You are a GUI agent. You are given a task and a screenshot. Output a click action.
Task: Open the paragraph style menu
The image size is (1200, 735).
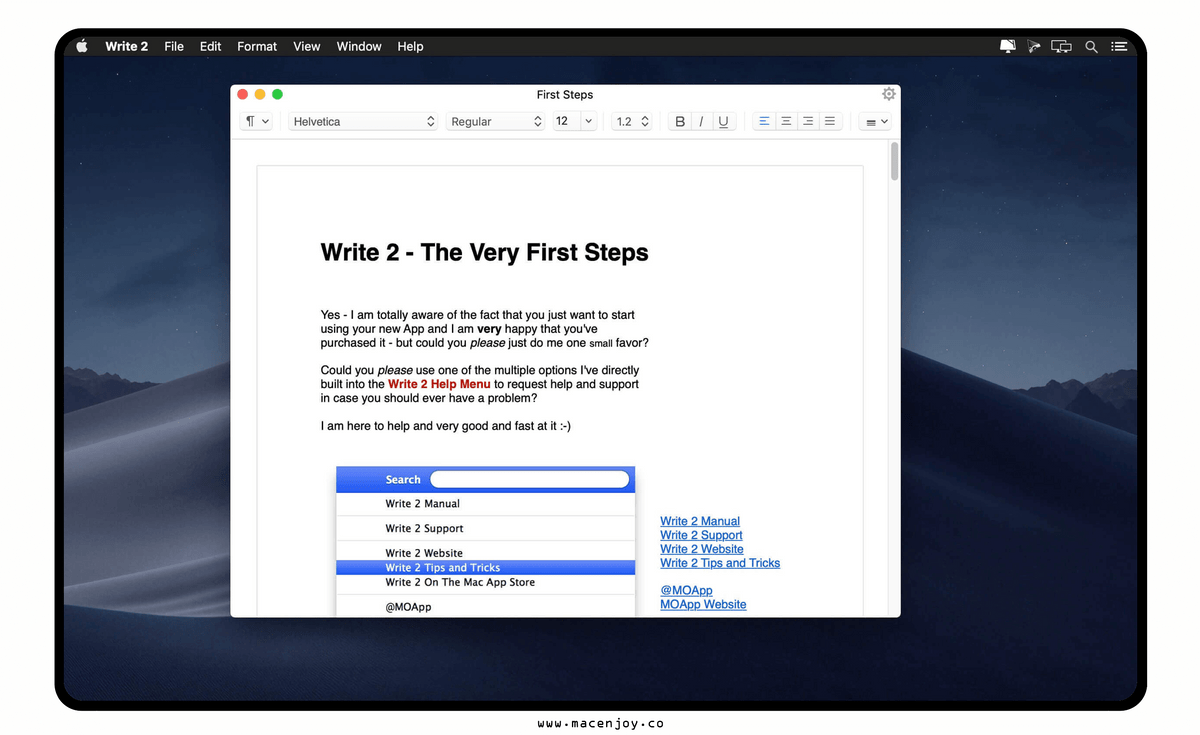click(x=256, y=121)
